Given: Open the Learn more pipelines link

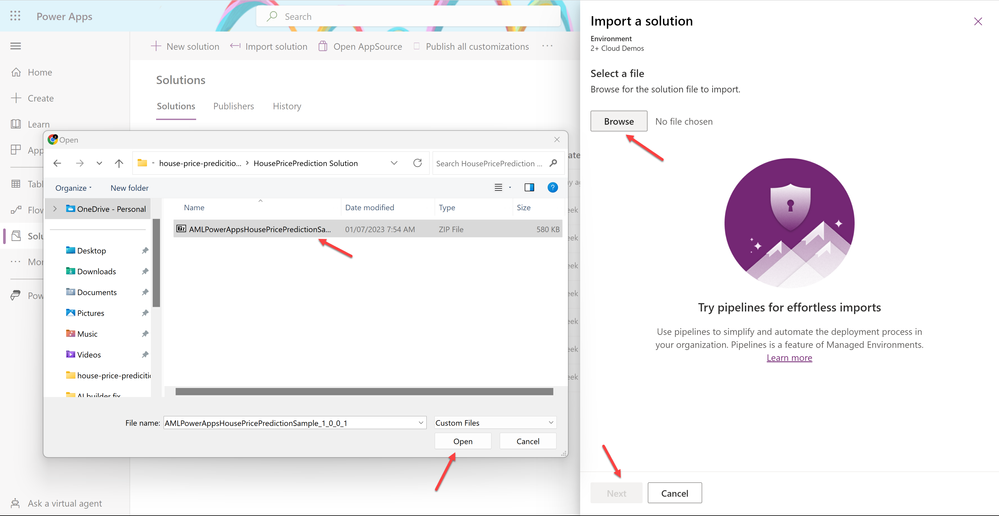Looking at the screenshot, I should [789, 358].
